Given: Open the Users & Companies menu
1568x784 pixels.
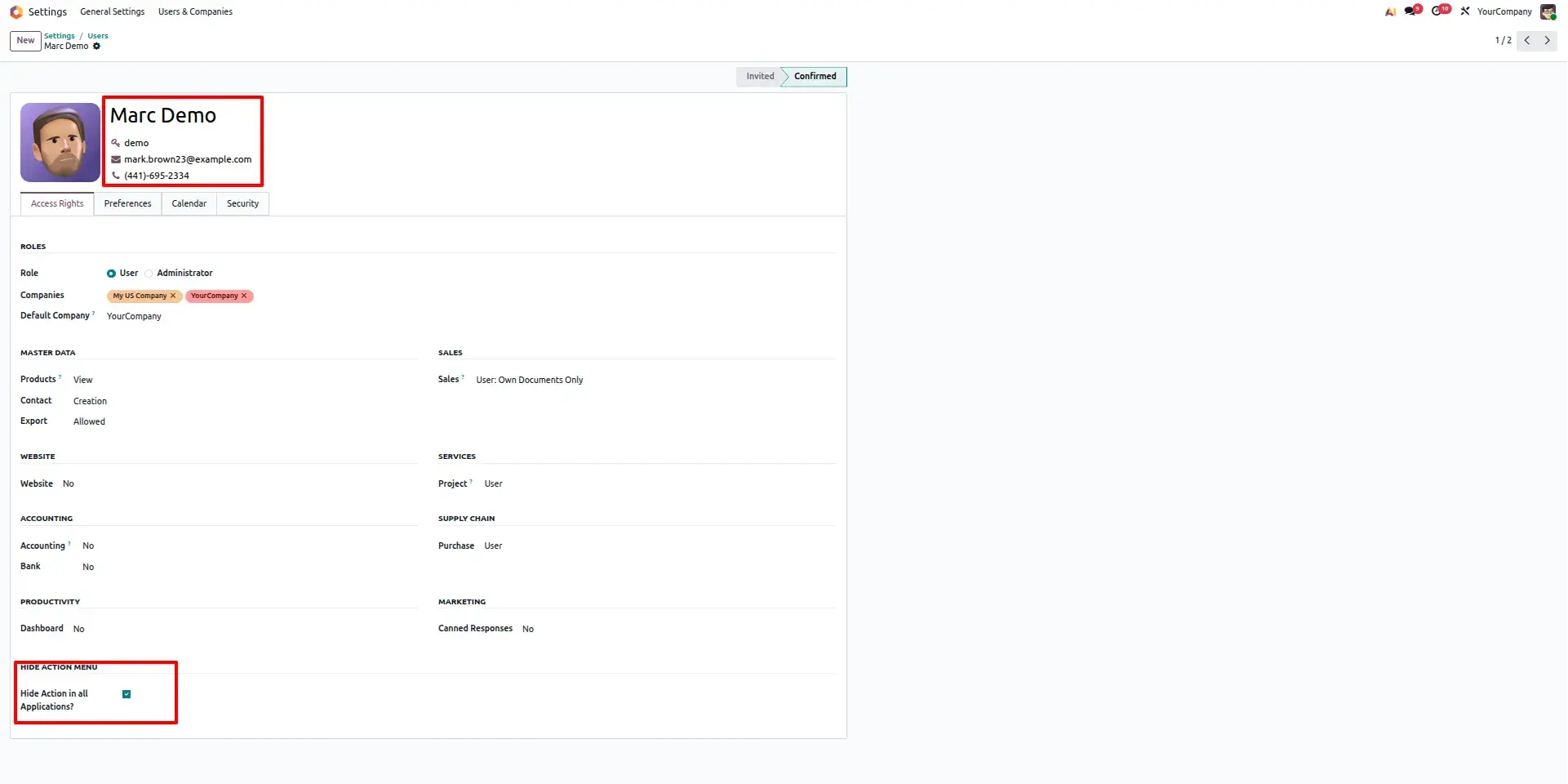Looking at the screenshot, I should click(x=195, y=11).
